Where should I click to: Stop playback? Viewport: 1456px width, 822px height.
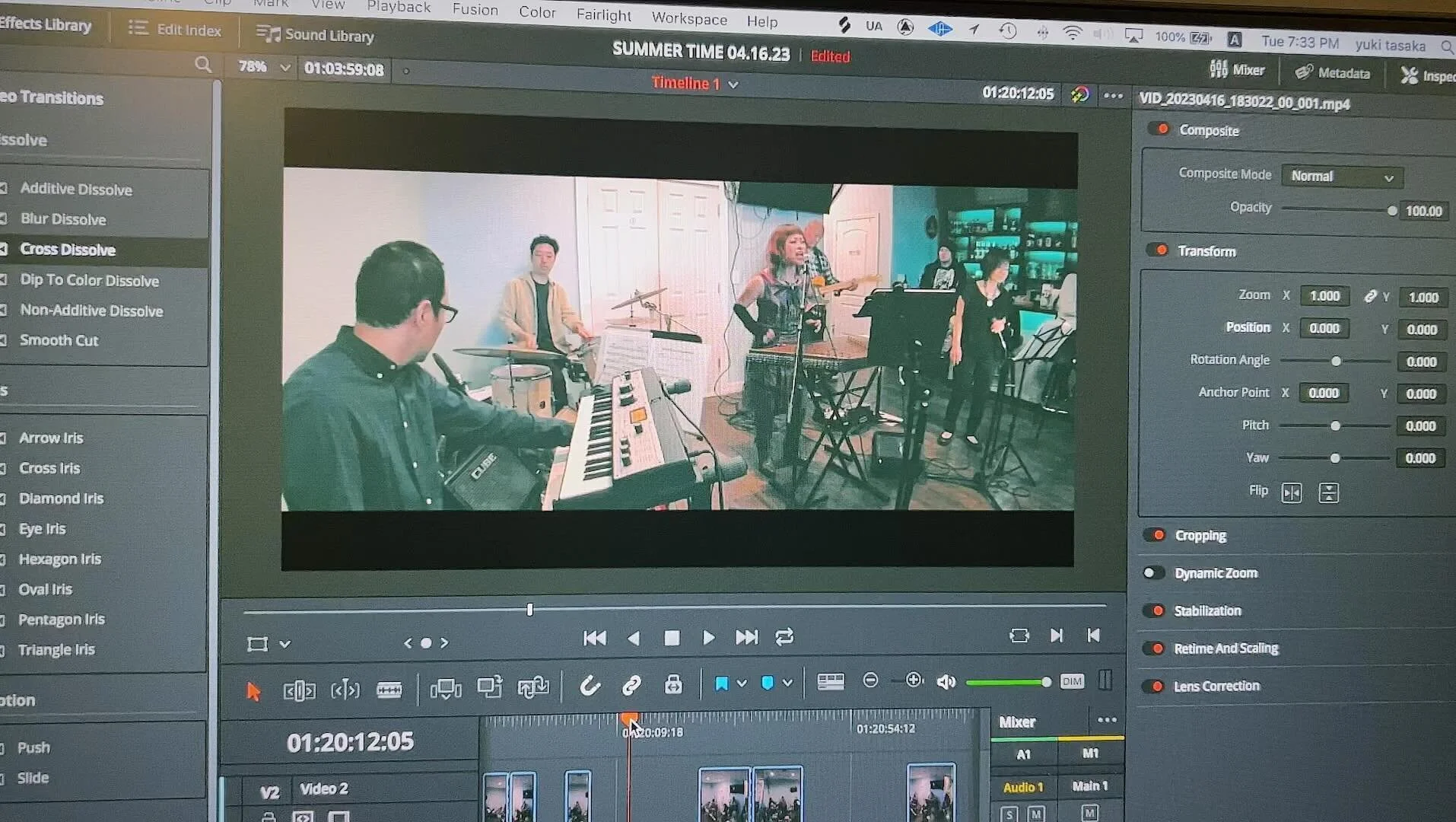click(x=671, y=638)
